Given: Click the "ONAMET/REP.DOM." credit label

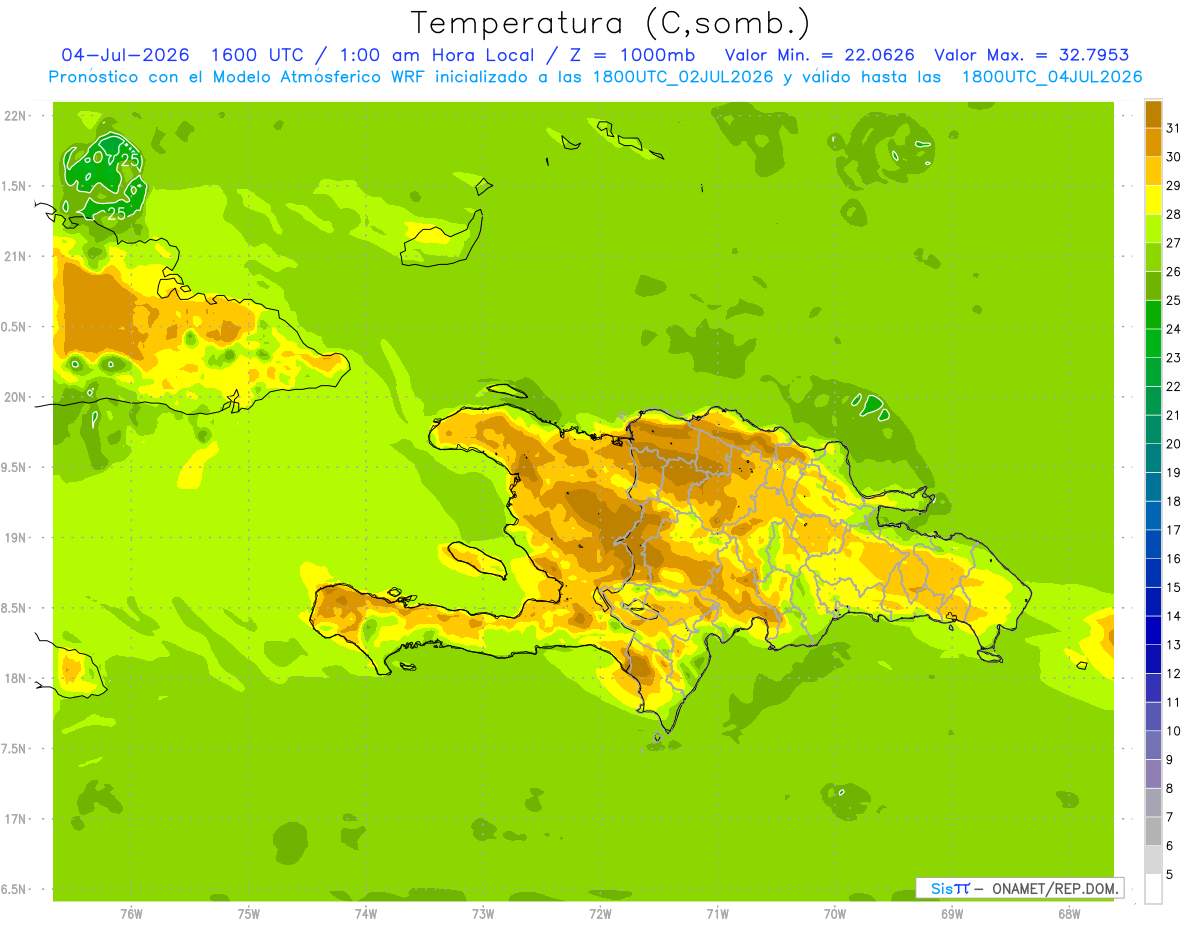Looking at the screenshot, I should [1055, 888].
